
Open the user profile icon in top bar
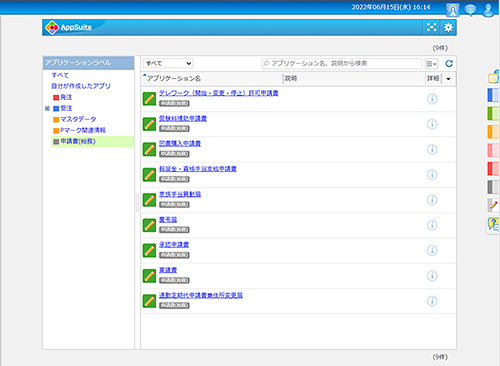click(x=488, y=10)
